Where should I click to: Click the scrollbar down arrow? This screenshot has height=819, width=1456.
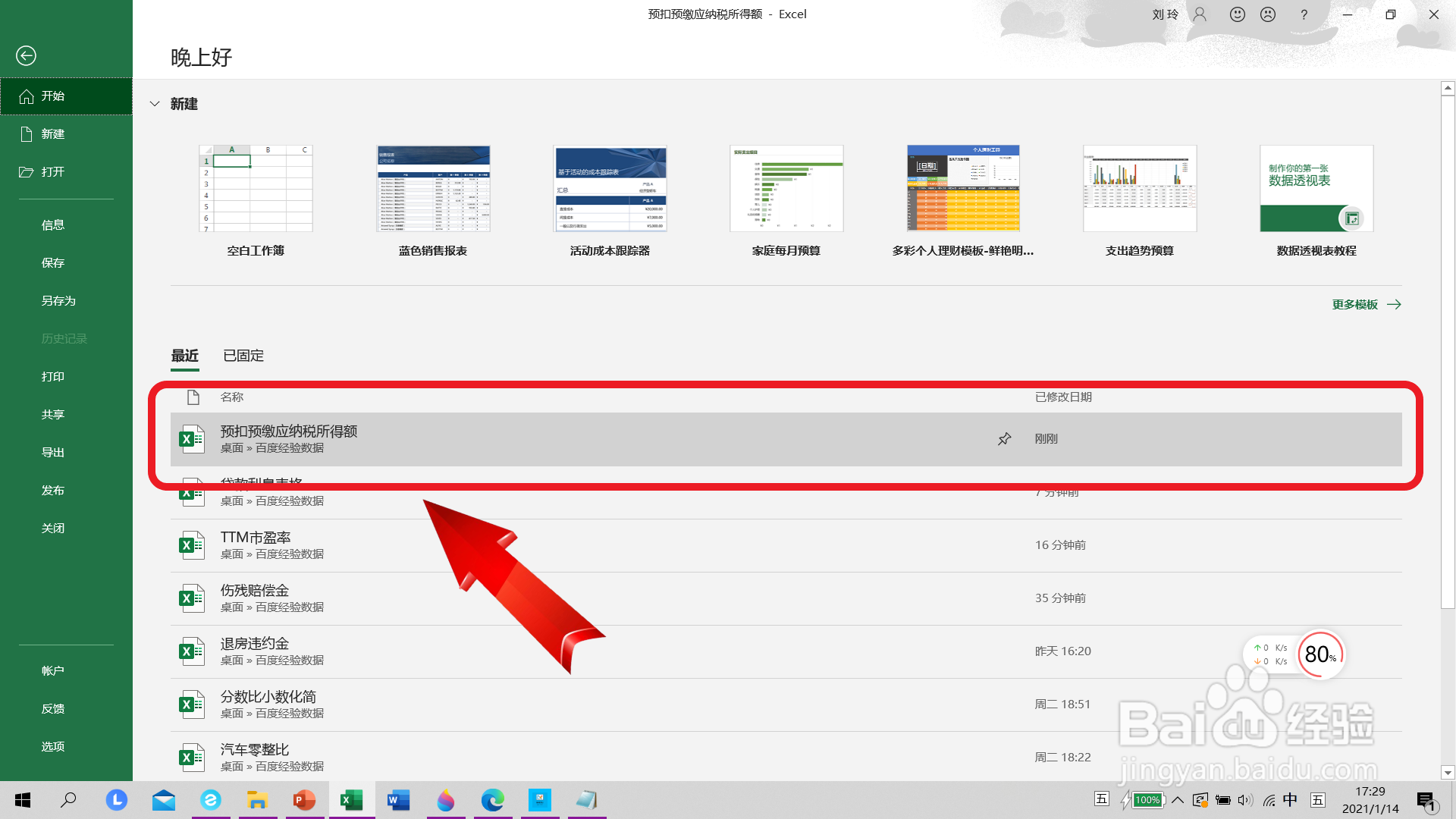(1448, 773)
